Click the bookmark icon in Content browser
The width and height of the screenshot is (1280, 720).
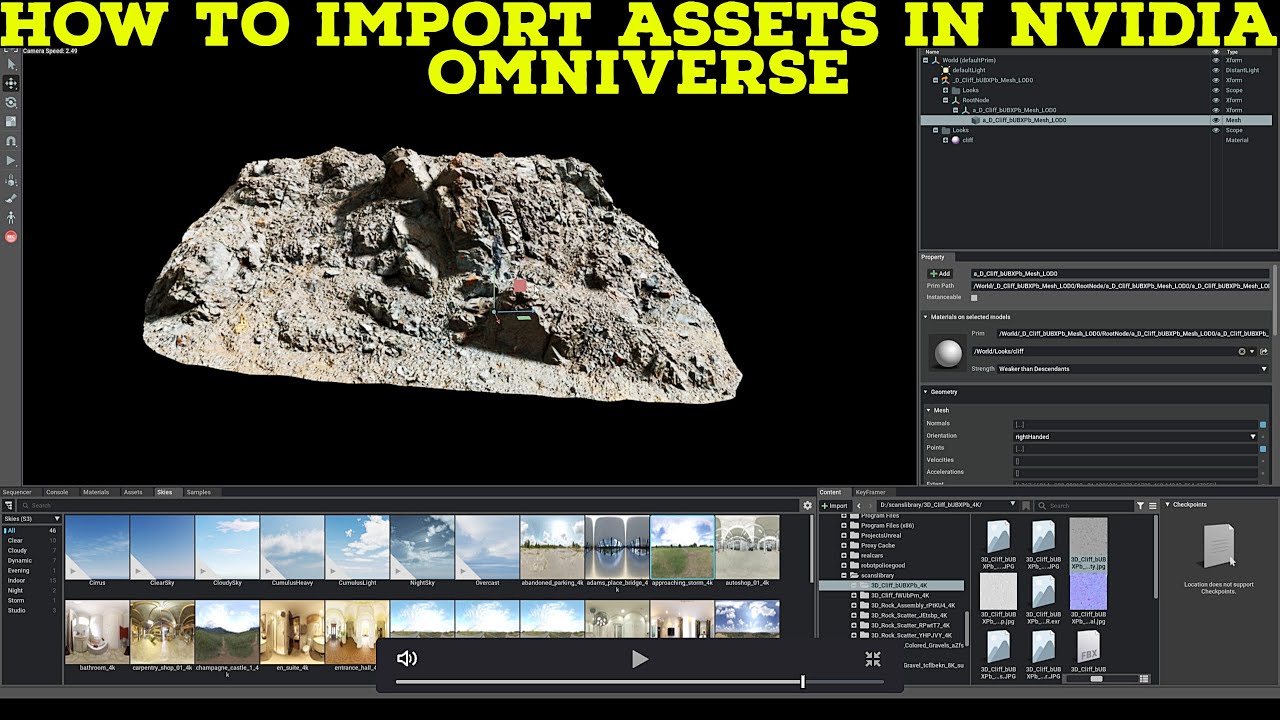click(x=1026, y=506)
